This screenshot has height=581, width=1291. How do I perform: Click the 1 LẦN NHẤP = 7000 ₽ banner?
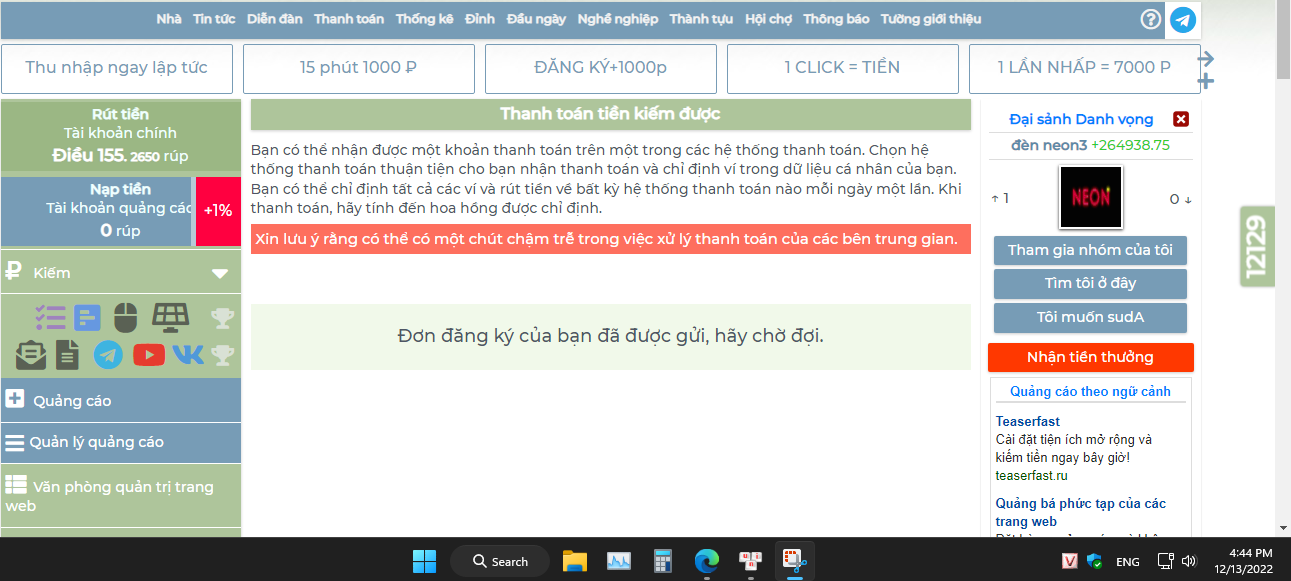click(x=1084, y=68)
